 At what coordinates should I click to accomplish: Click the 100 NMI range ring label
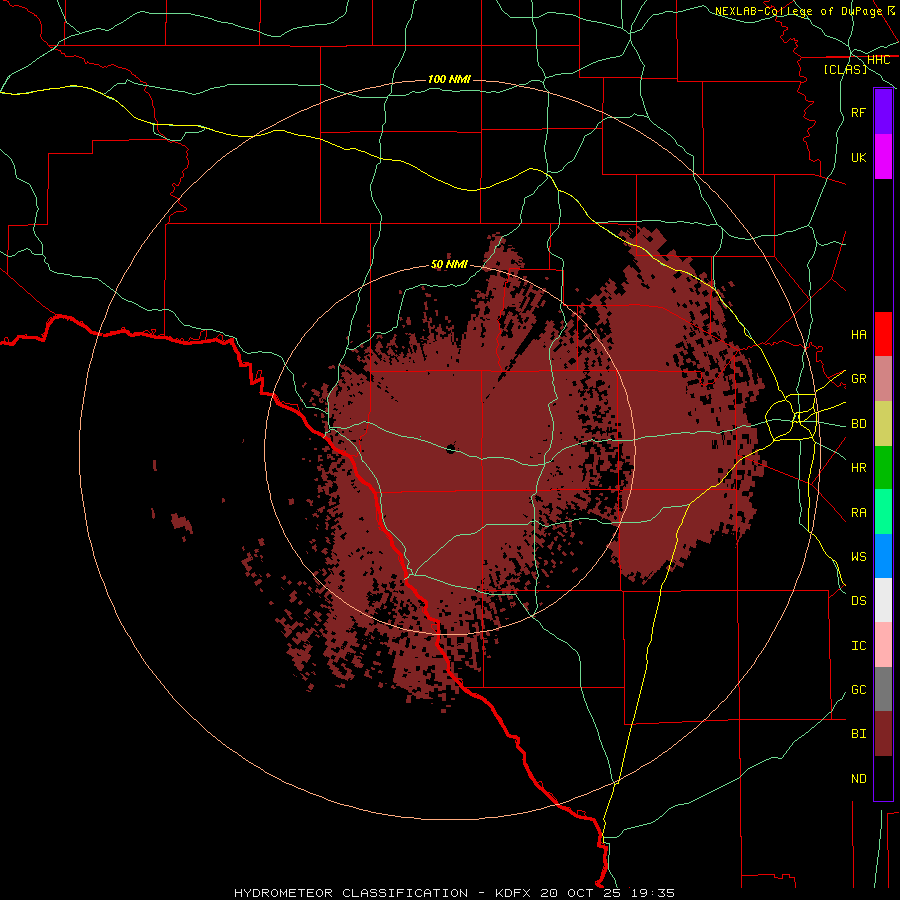pyautogui.click(x=449, y=79)
